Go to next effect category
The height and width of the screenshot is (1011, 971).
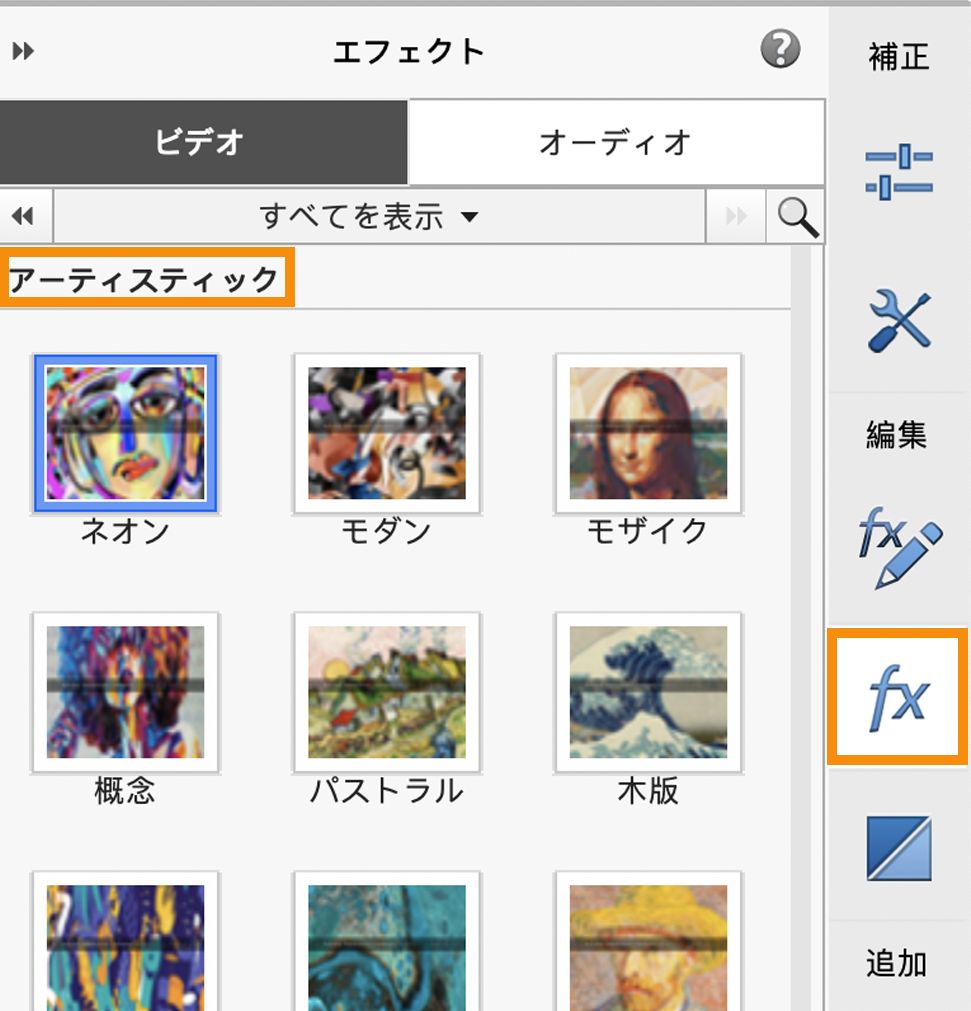pos(736,216)
